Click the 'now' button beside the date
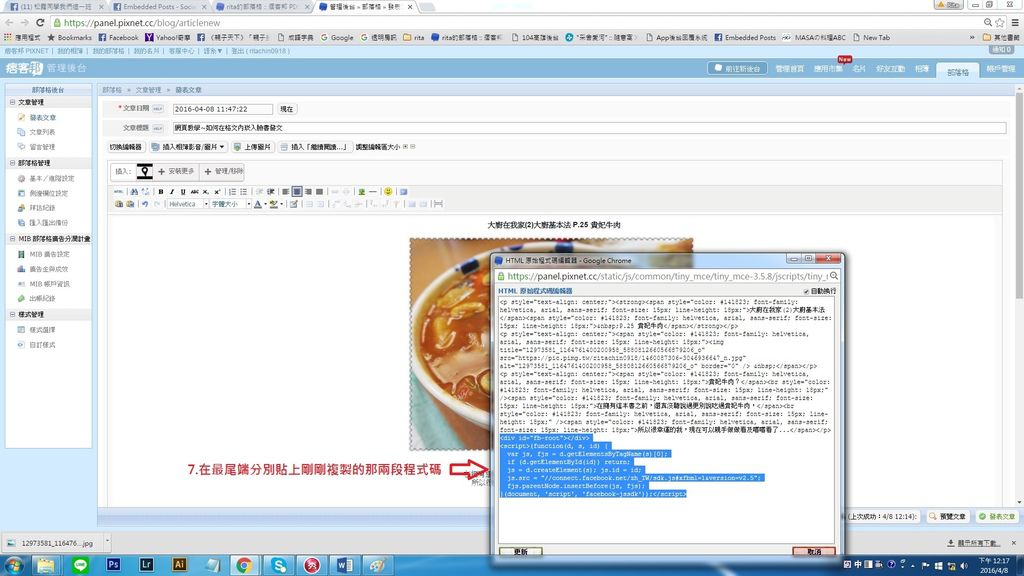 (286, 109)
